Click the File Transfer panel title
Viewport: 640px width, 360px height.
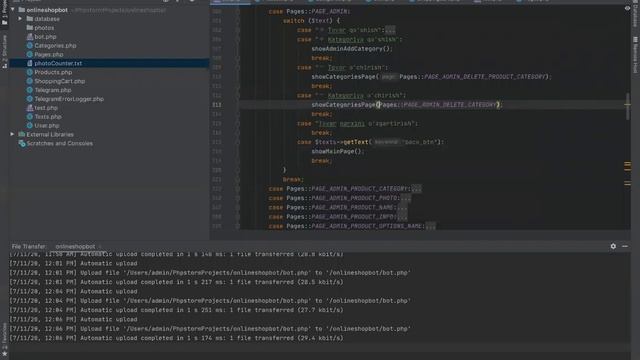[29, 247]
